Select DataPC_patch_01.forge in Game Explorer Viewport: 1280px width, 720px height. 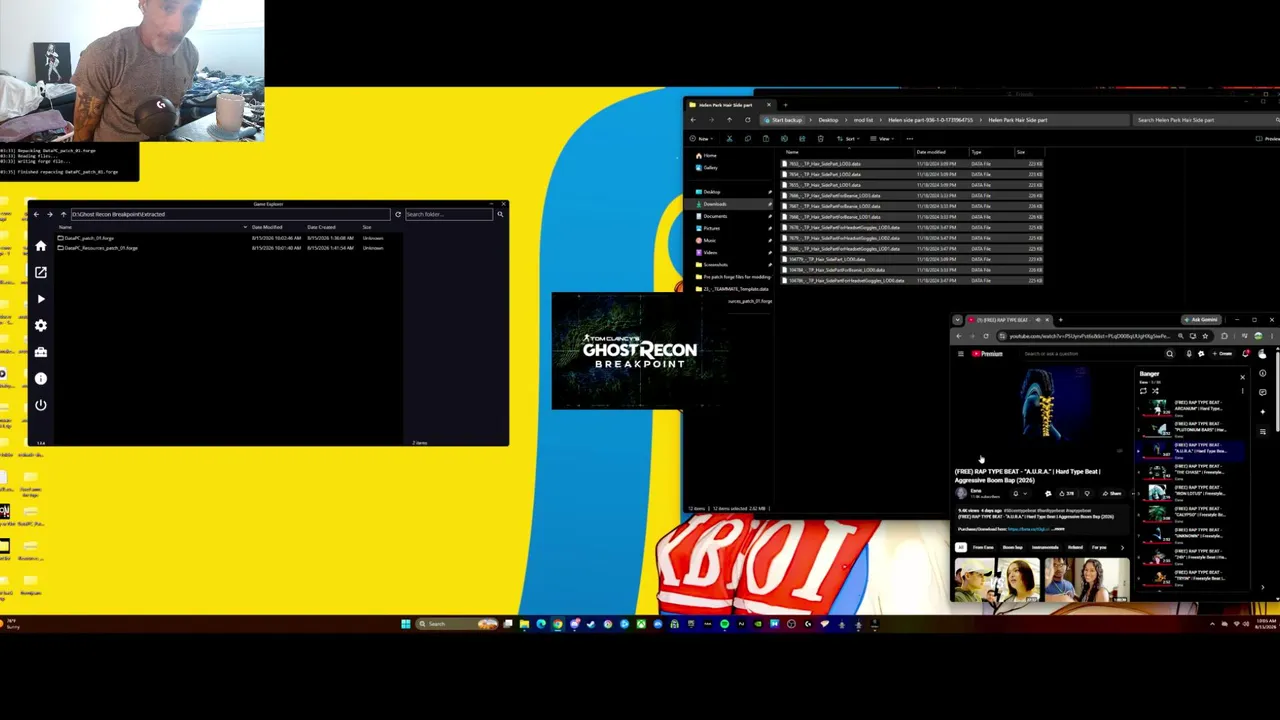click(x=88, y=238)
